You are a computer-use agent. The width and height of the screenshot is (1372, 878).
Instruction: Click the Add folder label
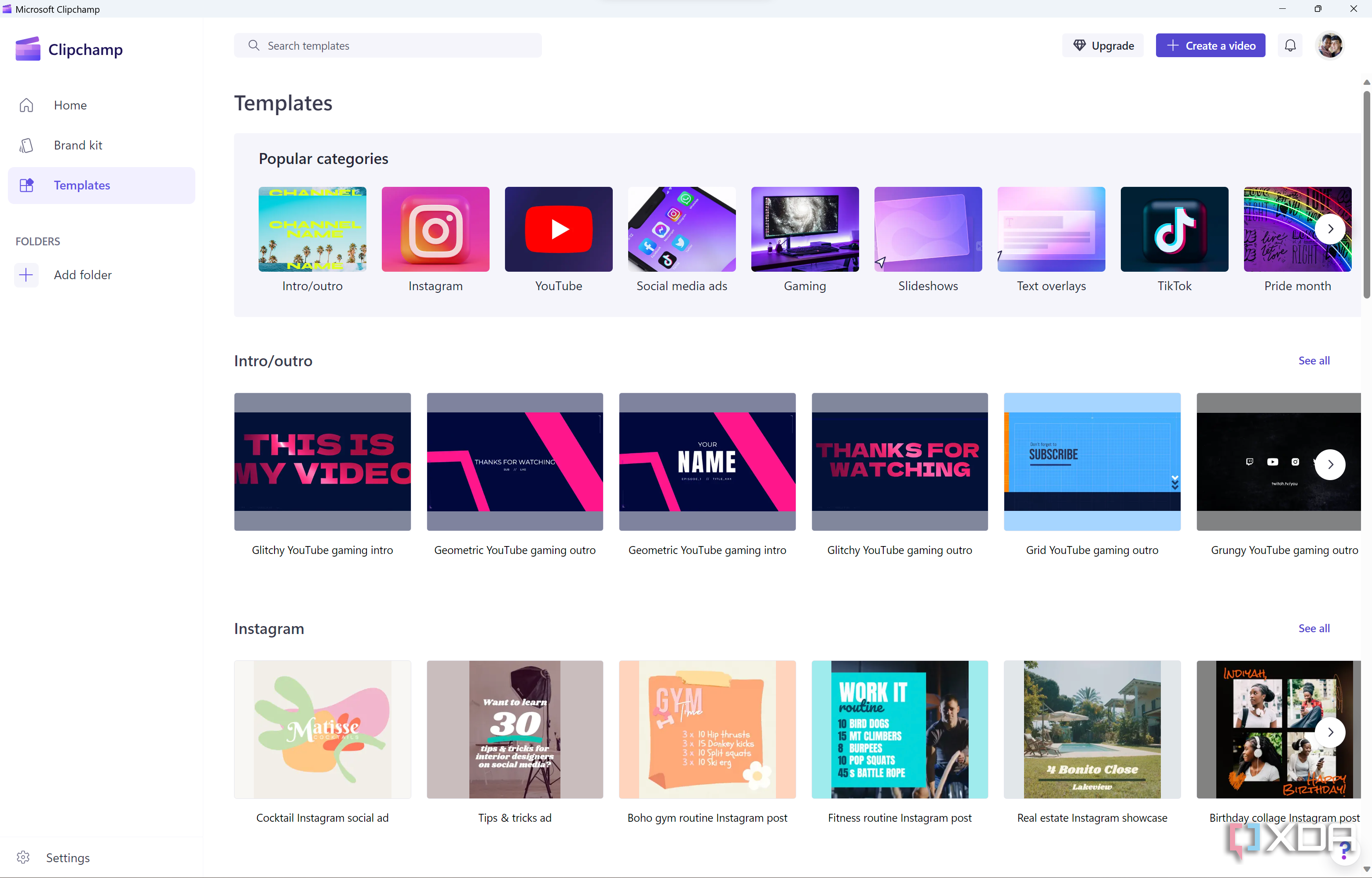(83, 275)
